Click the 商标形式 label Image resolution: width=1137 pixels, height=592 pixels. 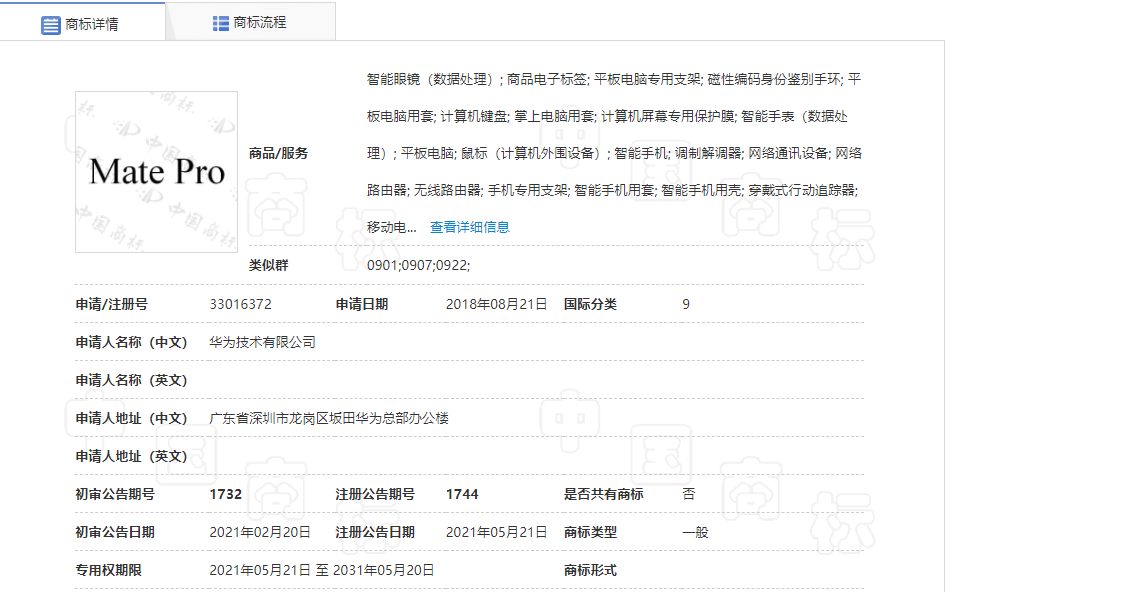[590, 570]
